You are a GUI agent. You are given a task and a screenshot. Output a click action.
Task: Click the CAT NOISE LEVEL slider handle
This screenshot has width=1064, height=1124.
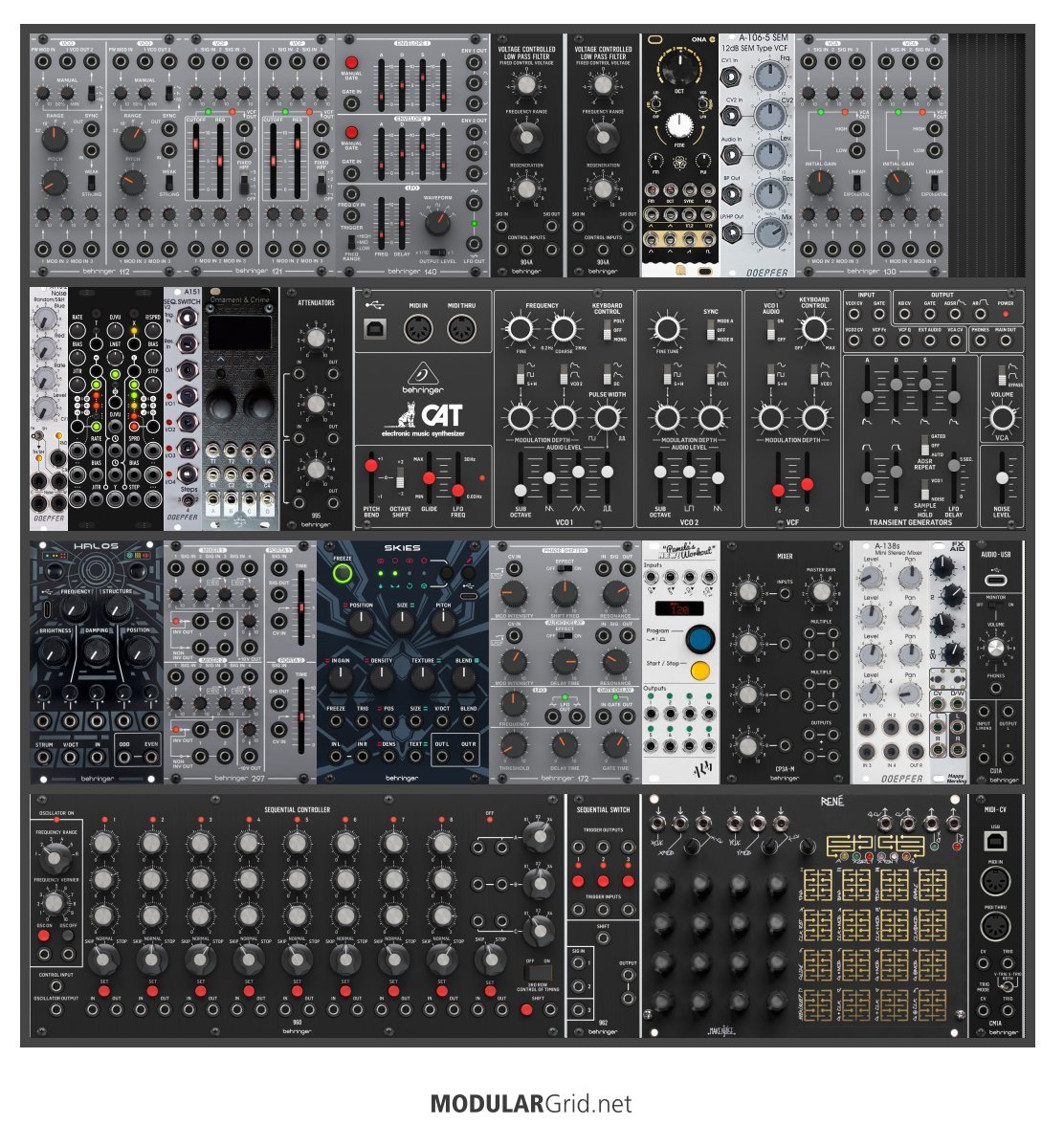tap(1002, 477)
